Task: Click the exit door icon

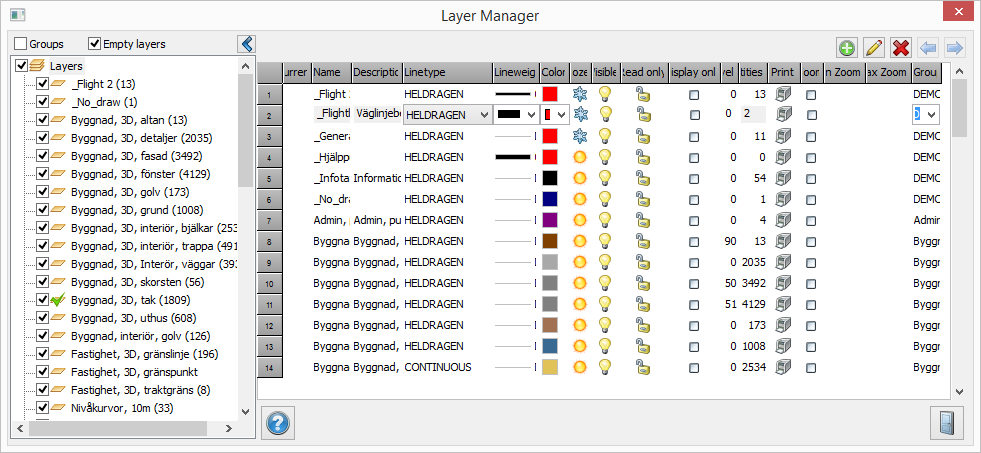Action: click(x=947, y=422)
